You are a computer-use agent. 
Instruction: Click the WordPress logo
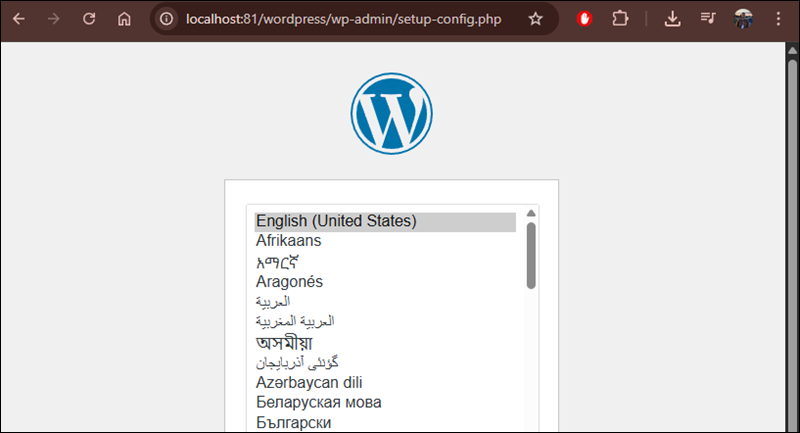(391, 113)
